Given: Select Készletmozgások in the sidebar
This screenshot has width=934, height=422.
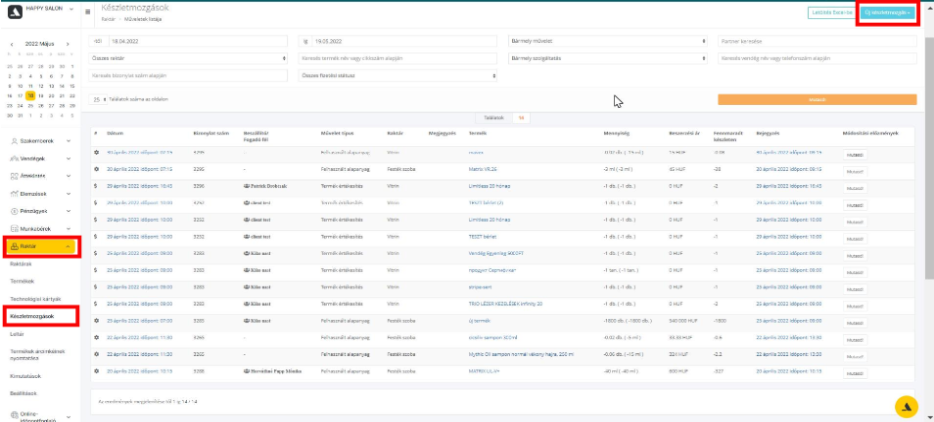Looking at the screenshot, I should coord(33,316).
